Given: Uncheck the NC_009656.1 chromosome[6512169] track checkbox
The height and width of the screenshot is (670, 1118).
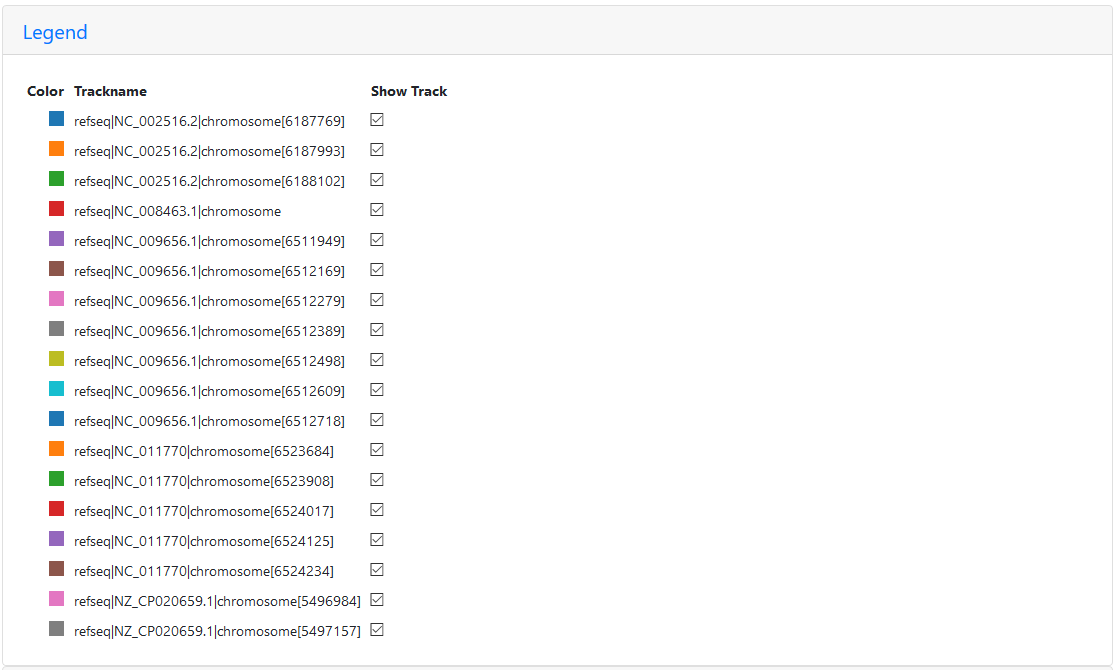Looking at the screenshot, I should click(x=377, y=269).
